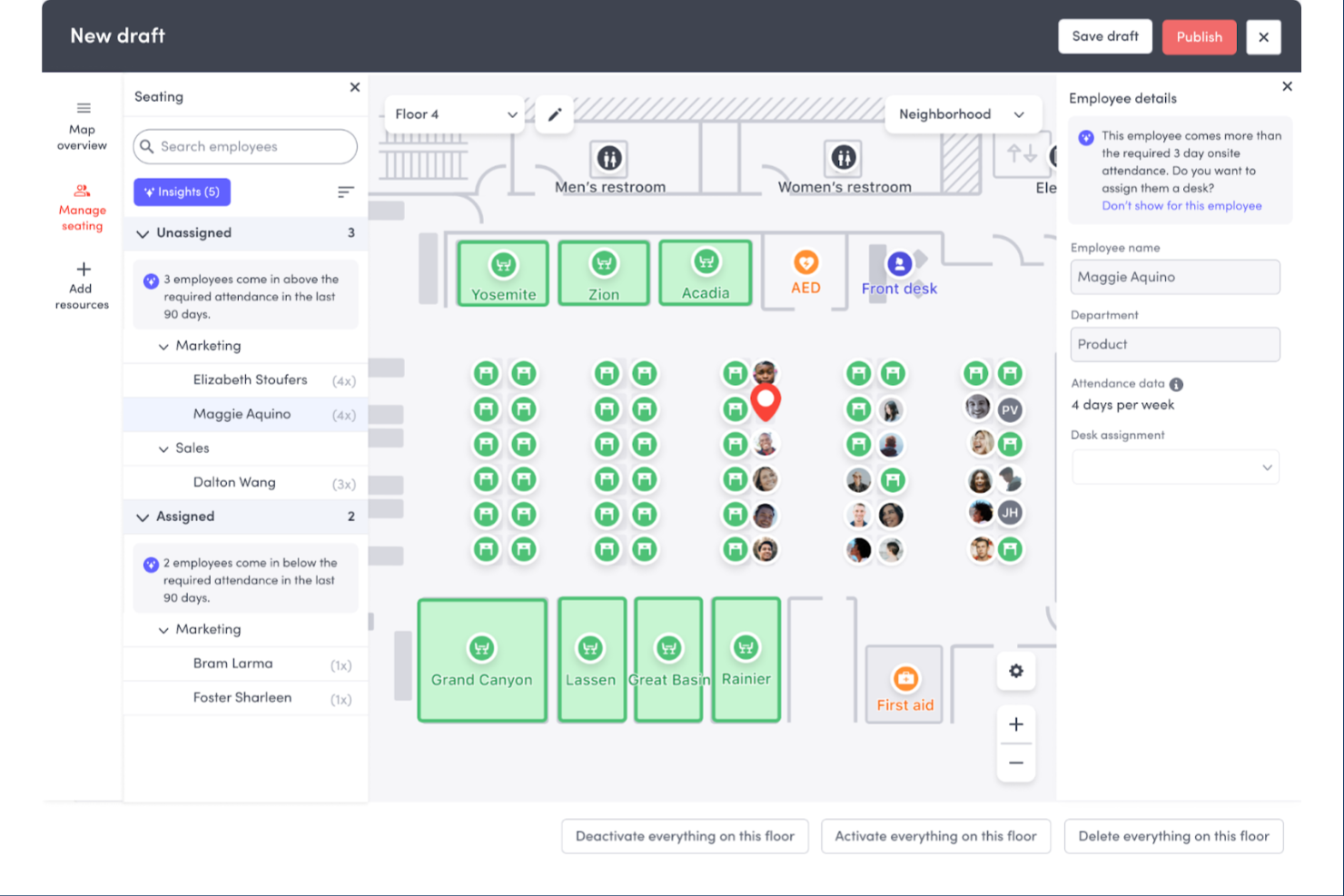The height and width of the screenshot is (896, 1344).
Task: Publish the draft
Action: coord(1199,37)
